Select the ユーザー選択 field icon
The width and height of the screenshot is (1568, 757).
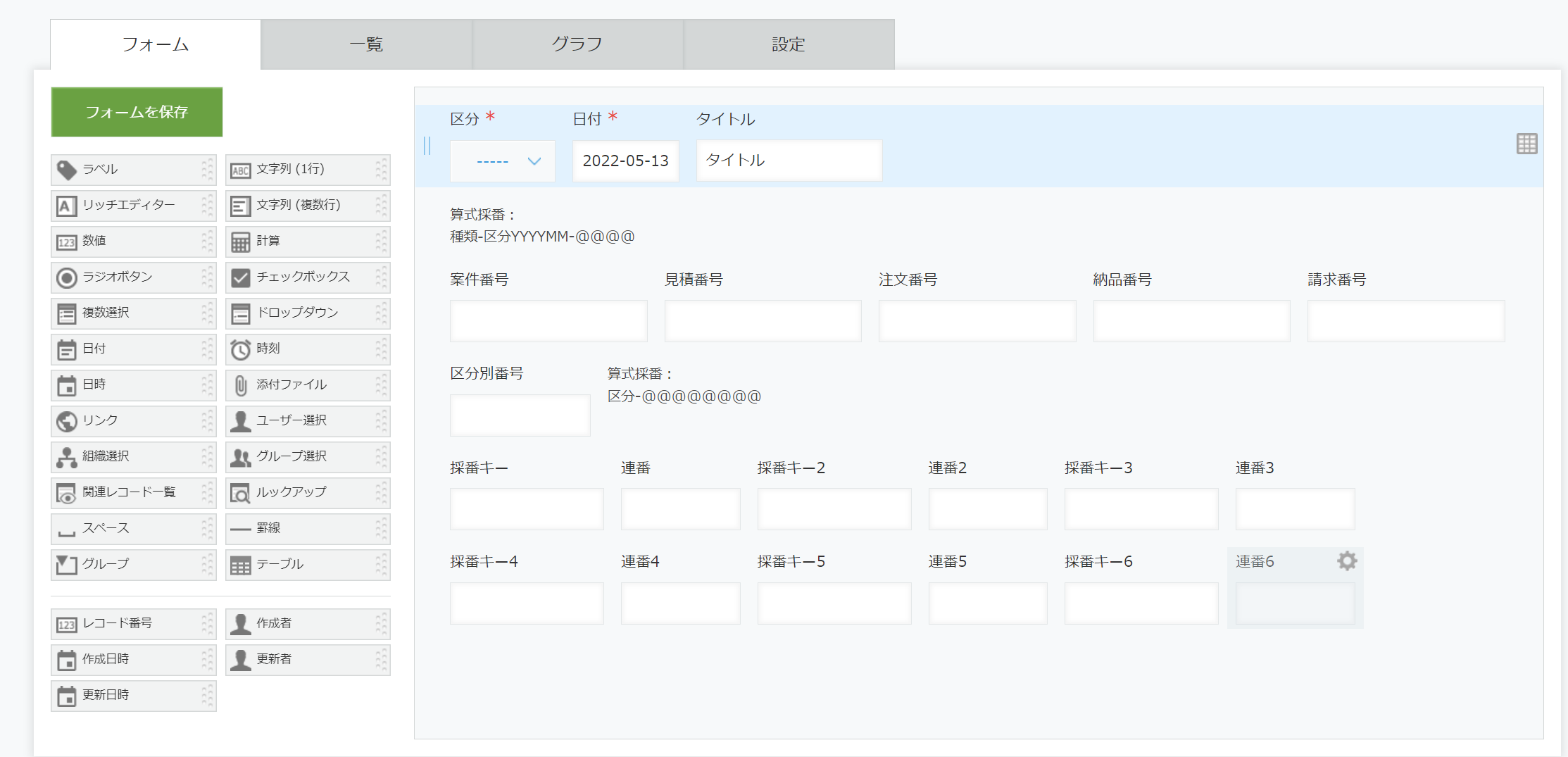click(240, 421)
